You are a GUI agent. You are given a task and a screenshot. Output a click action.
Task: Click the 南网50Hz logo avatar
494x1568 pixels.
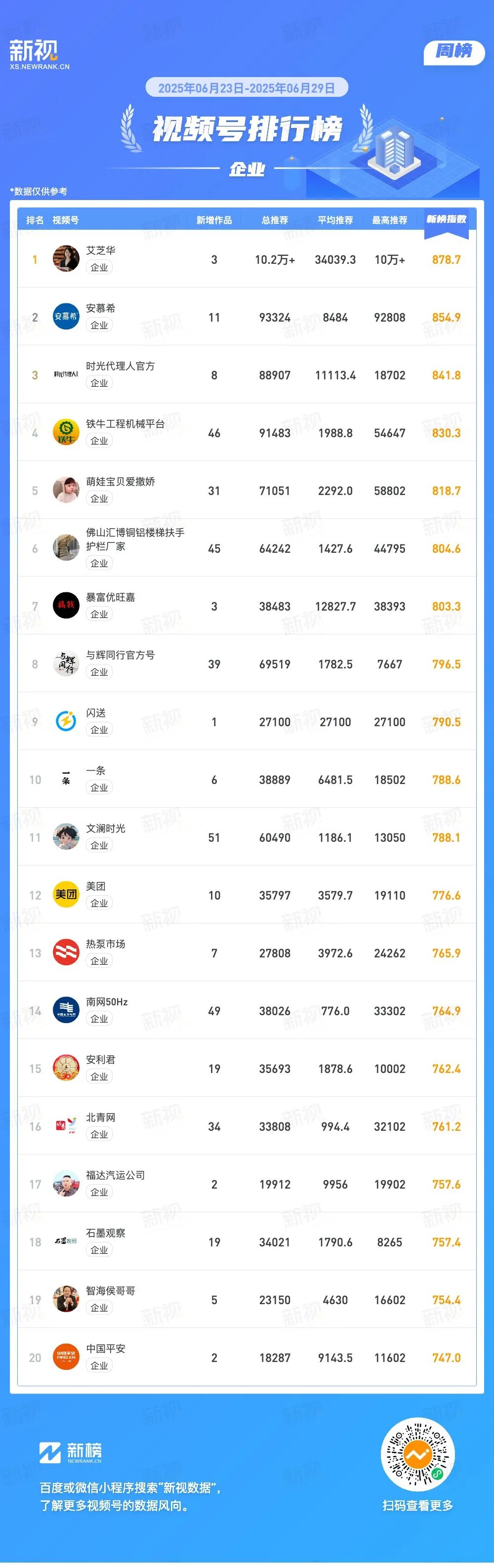[x=66, y=1010]
